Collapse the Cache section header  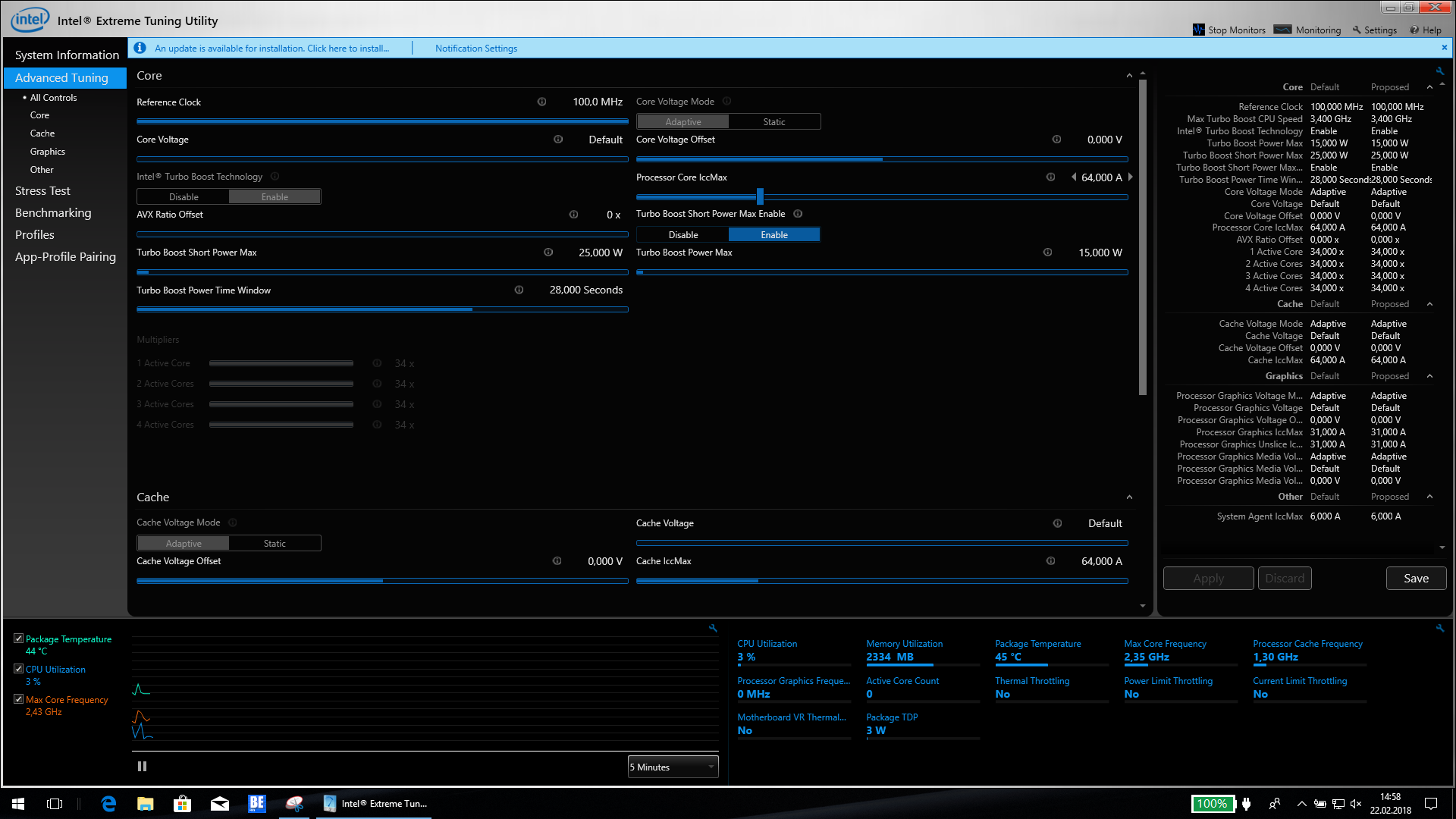[1129, 497]
